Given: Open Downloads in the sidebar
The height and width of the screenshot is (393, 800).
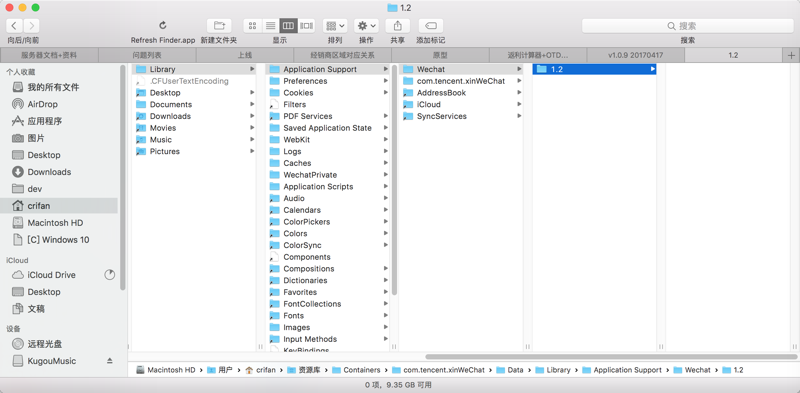Looking at the screenshot, I should click(49, 172).
